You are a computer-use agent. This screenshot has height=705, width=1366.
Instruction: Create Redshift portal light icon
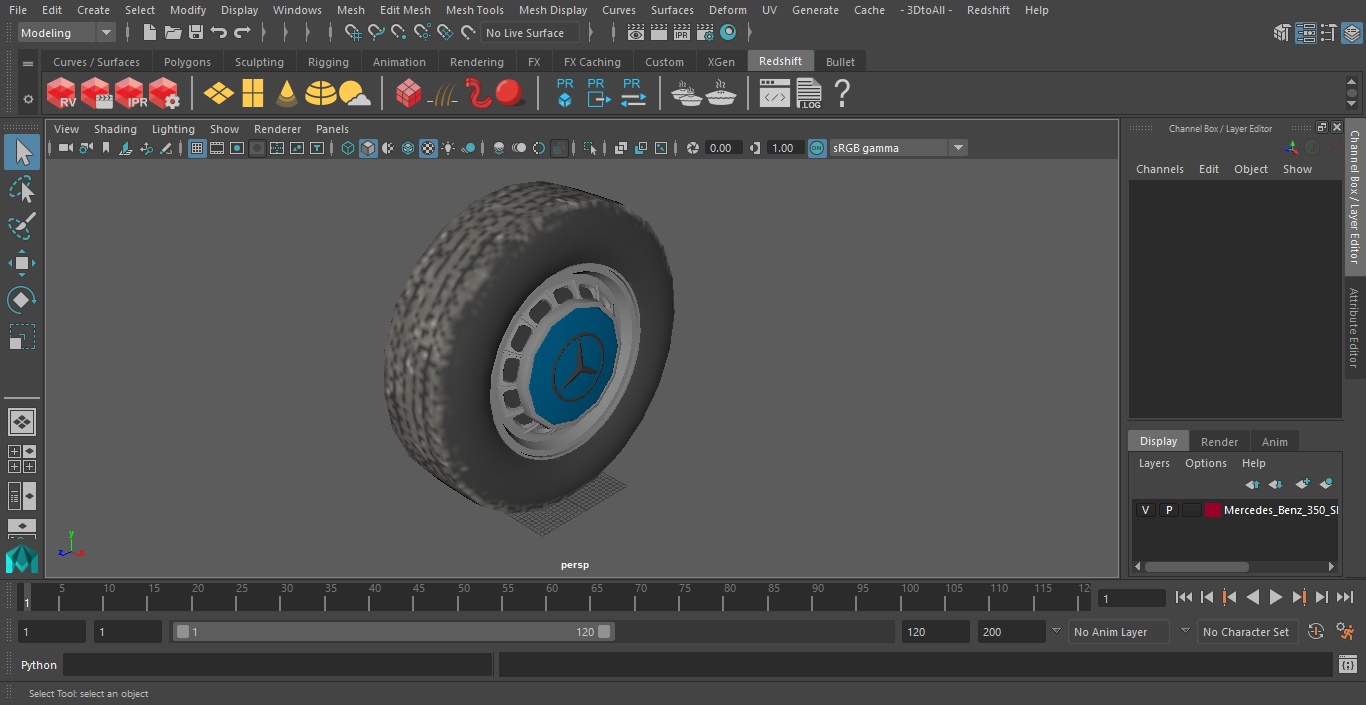pos(253,94)
